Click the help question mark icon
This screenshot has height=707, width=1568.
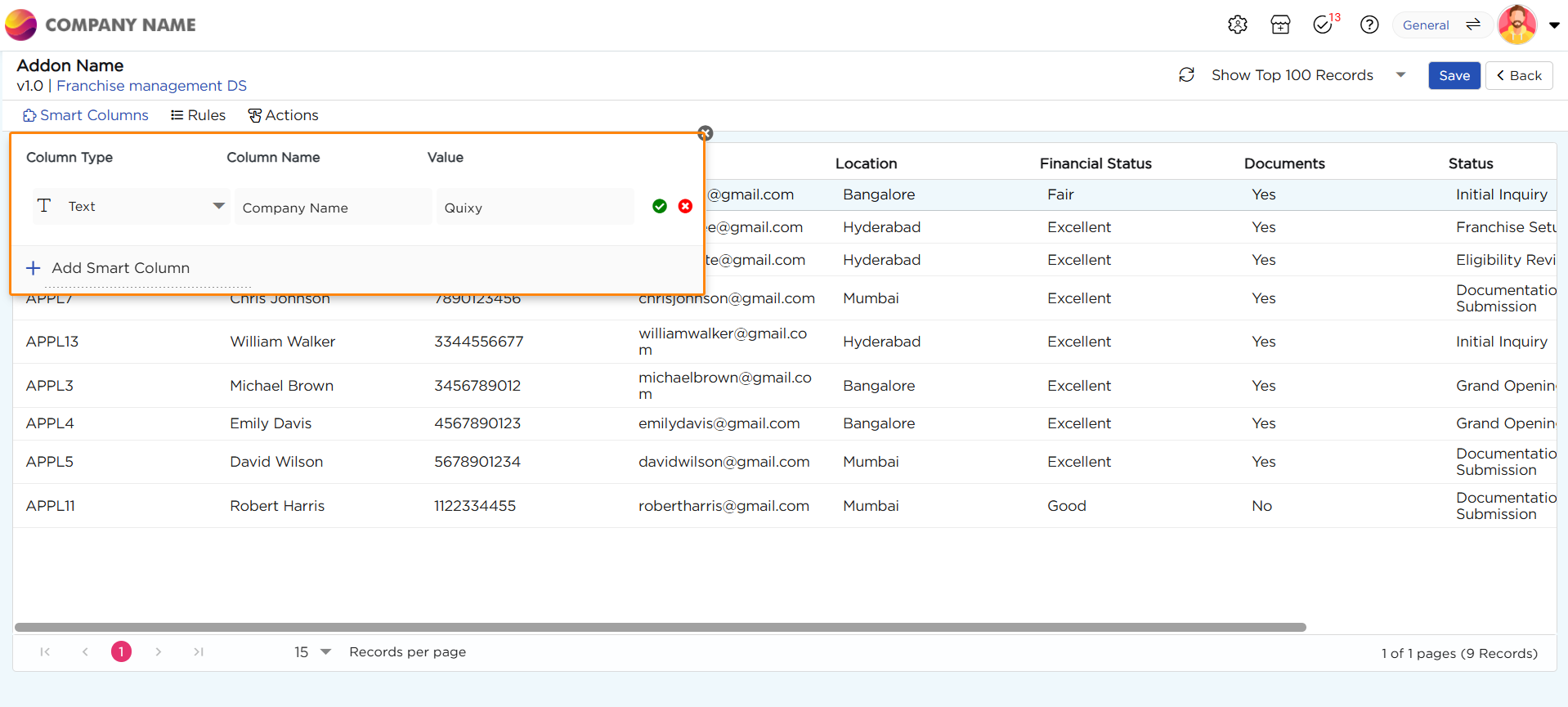click(1369, 25)
